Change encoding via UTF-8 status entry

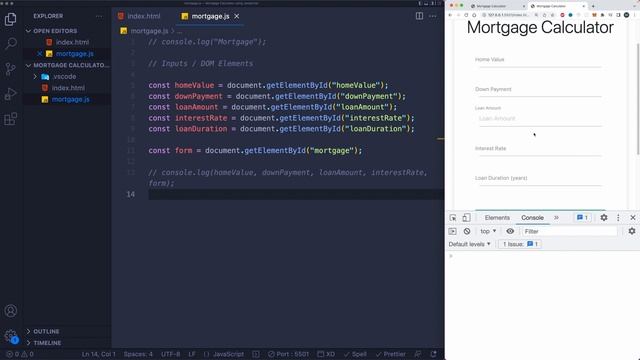(170, 354)
